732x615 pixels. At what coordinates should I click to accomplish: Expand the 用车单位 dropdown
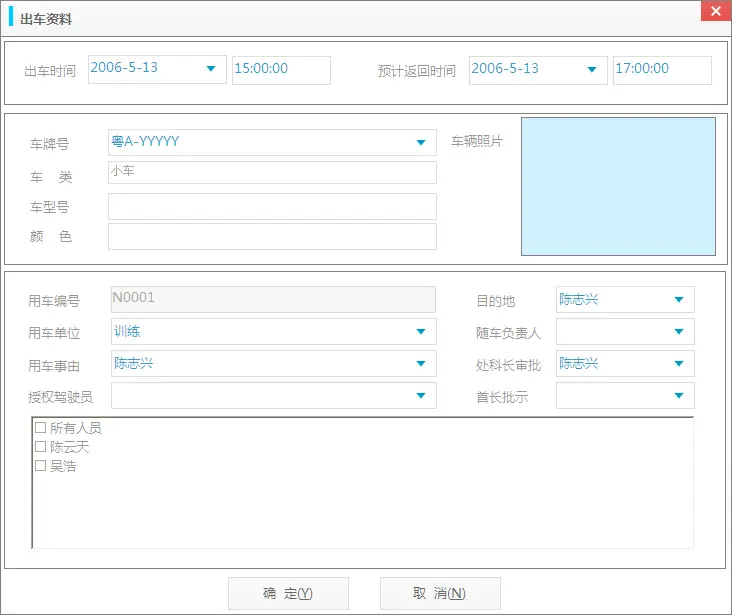(420, 332)
